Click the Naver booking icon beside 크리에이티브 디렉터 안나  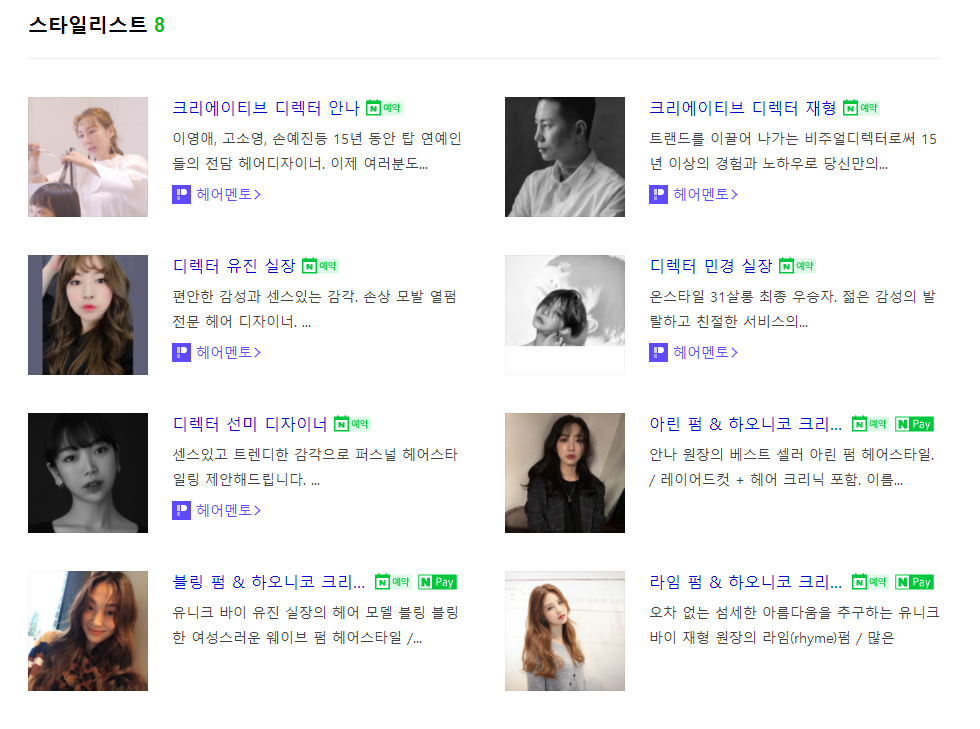384,108
